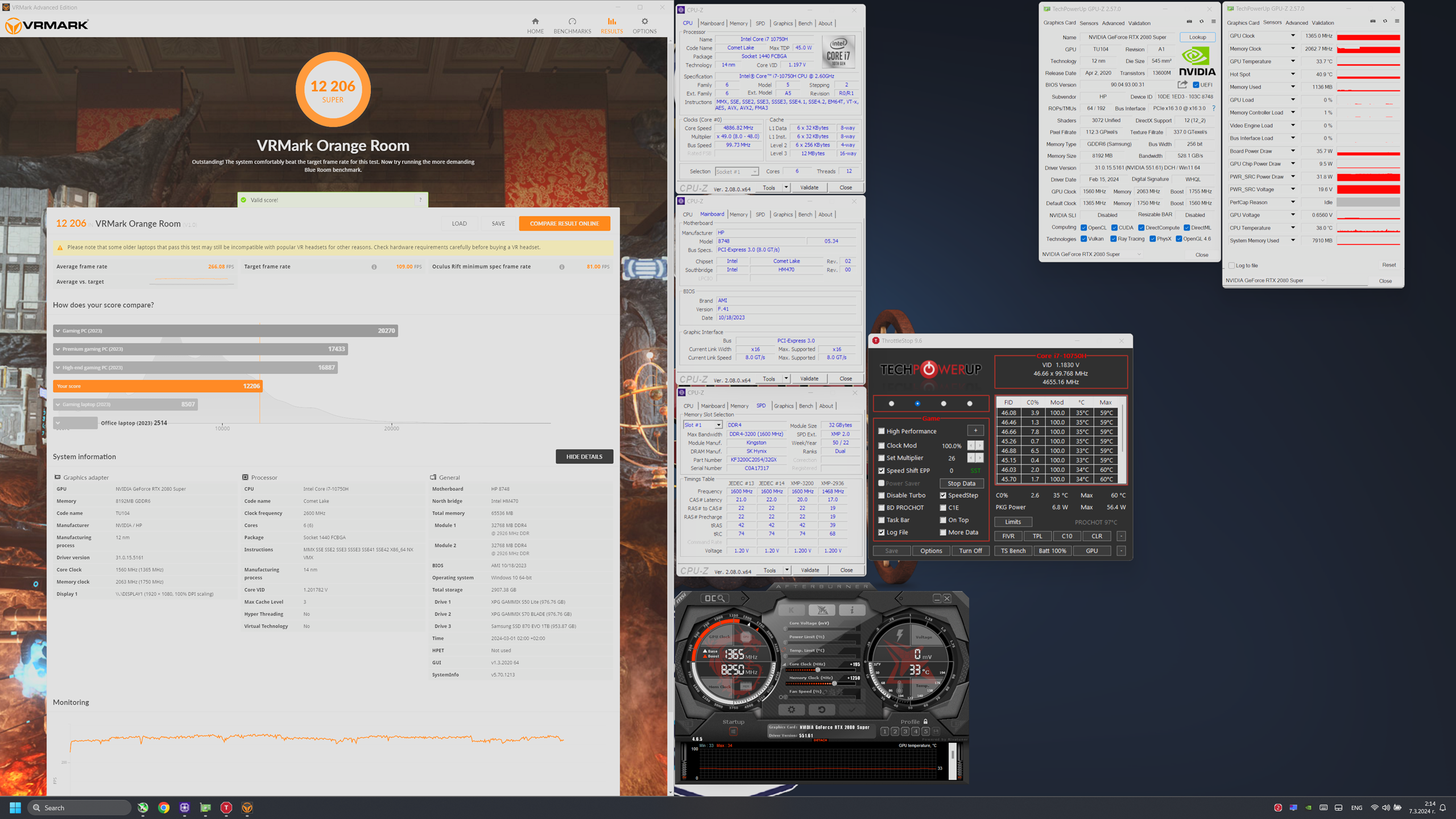This screenshot has width=1456, height=819.
Task: Toggle Clock Mod checkbox in ThrottleStop
Action: pos(882,445)
